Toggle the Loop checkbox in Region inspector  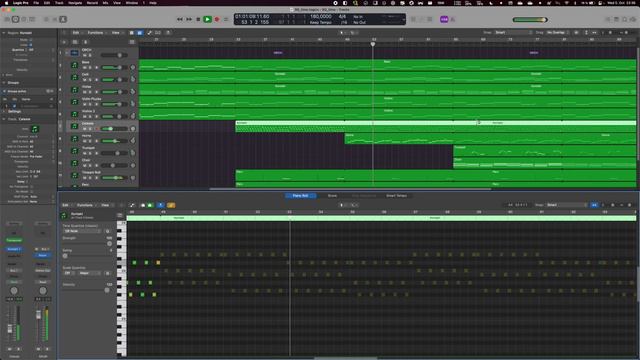[x=30, y=45]
